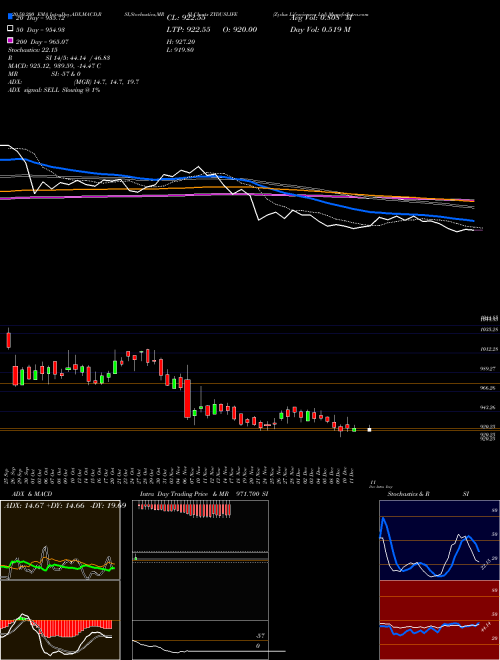
Task: Click the white 50 Day EMA legend swatch
Action: (x=10, y=29)
